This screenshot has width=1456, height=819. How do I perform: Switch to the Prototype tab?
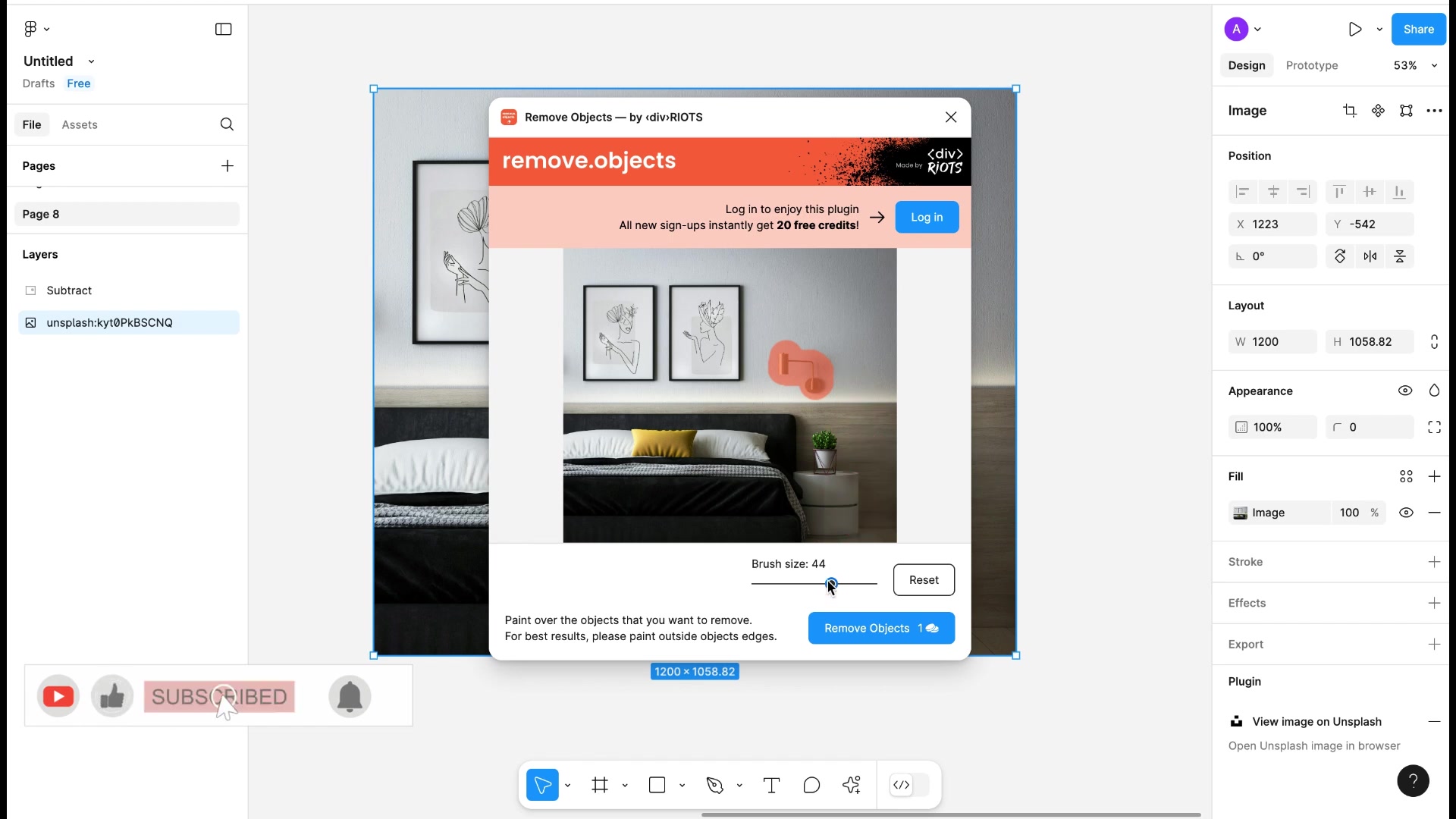(1312, 65)
